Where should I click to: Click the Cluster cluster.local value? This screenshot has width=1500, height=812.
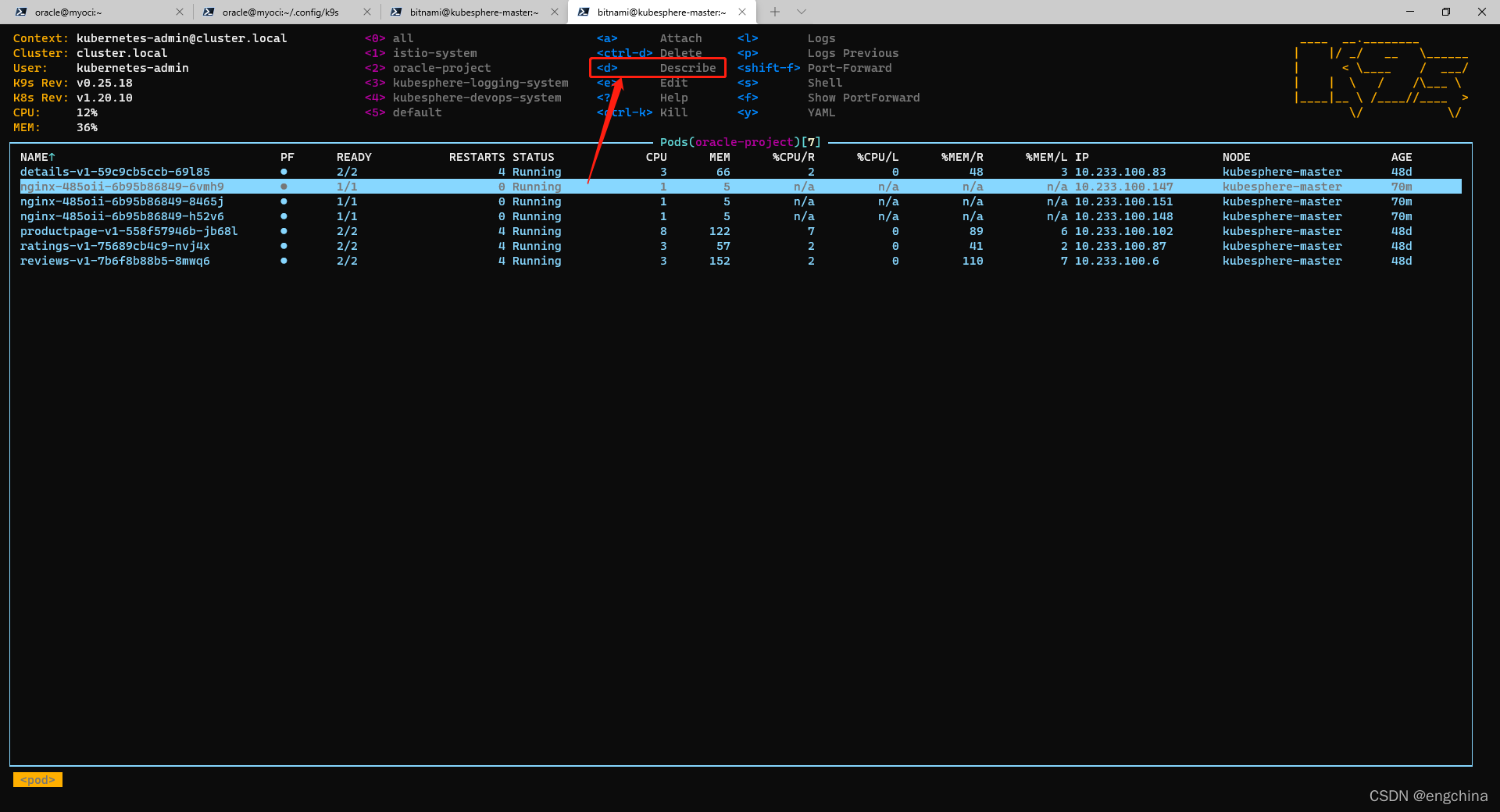click(122, 53)
